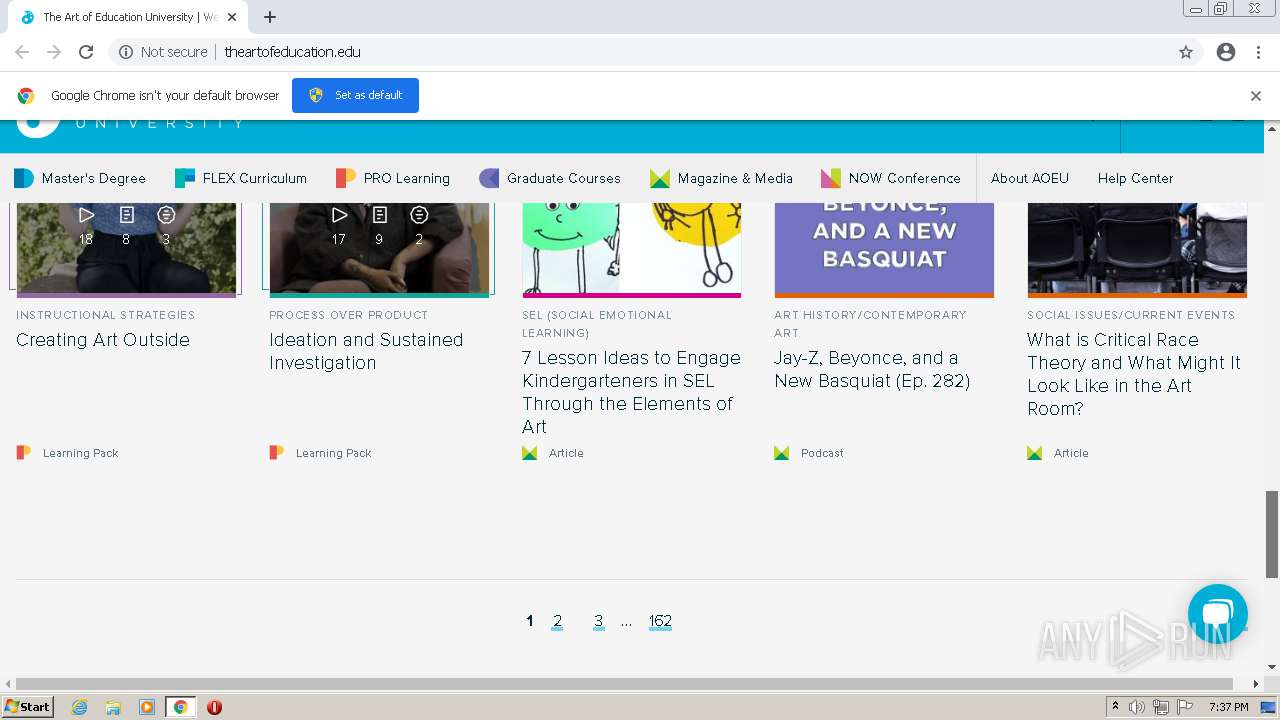Go to pagination page 3
This screenshot has width=1280, height=720.
598,621
